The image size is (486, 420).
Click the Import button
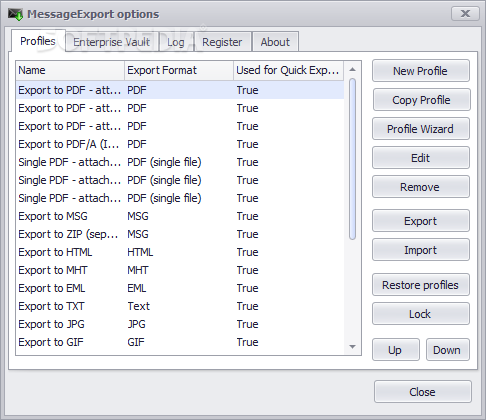pos(421,250)
